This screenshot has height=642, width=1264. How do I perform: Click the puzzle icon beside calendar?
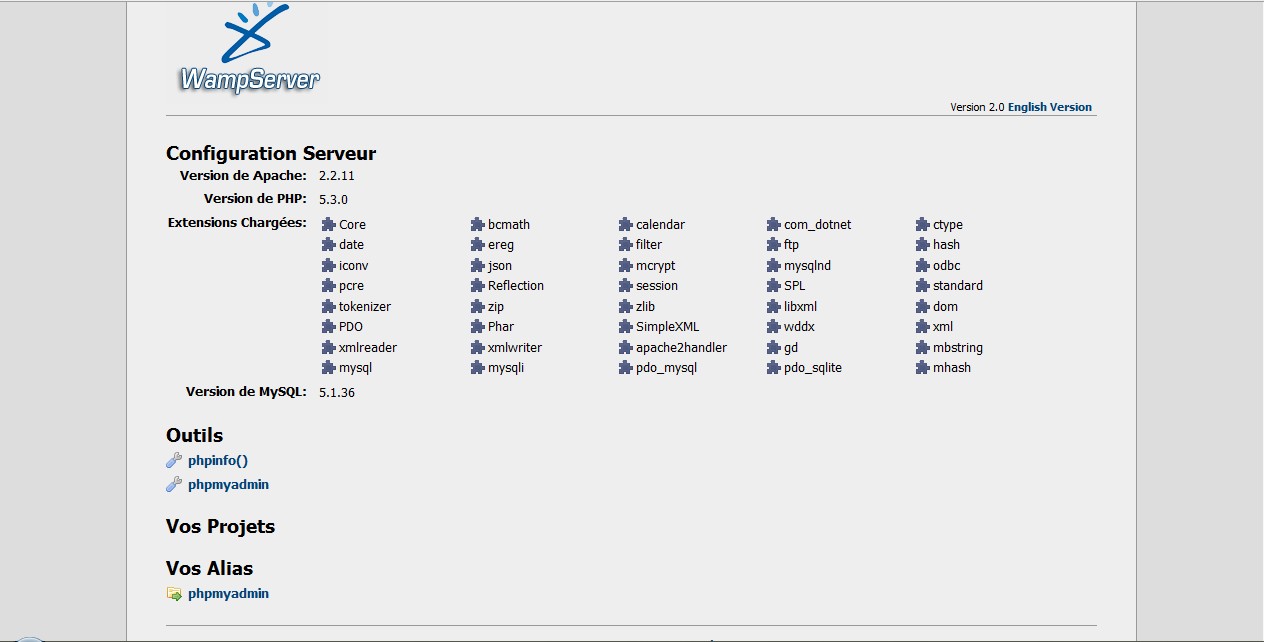(x=626, y=225)
